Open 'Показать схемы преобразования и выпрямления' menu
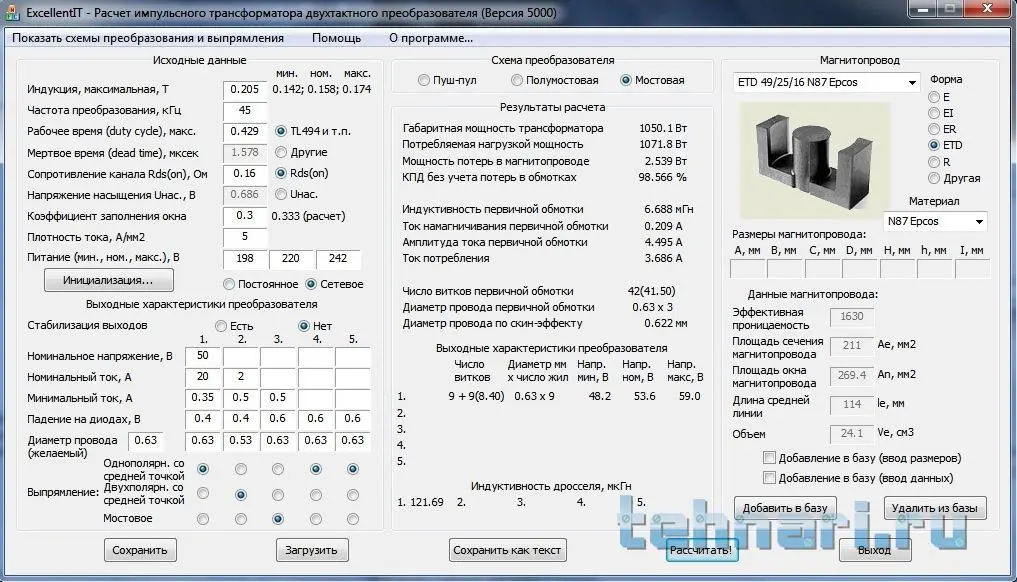This screenshot has width=1017, height=582. [148, 38]
